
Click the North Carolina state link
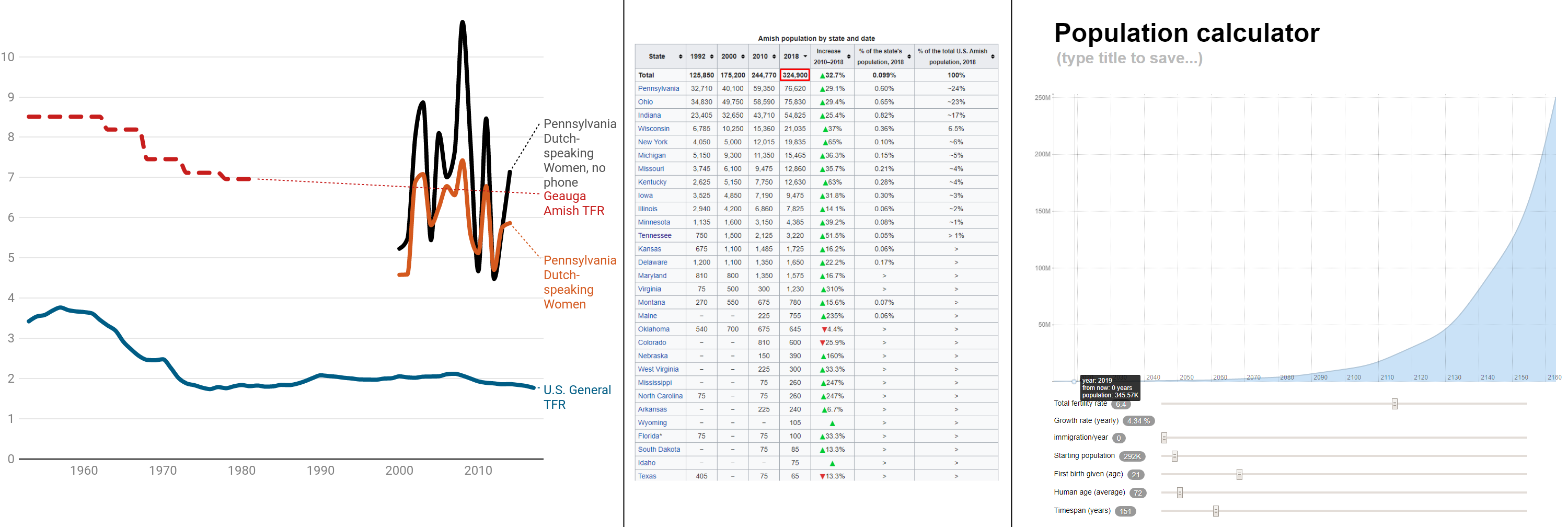point(660,396)
